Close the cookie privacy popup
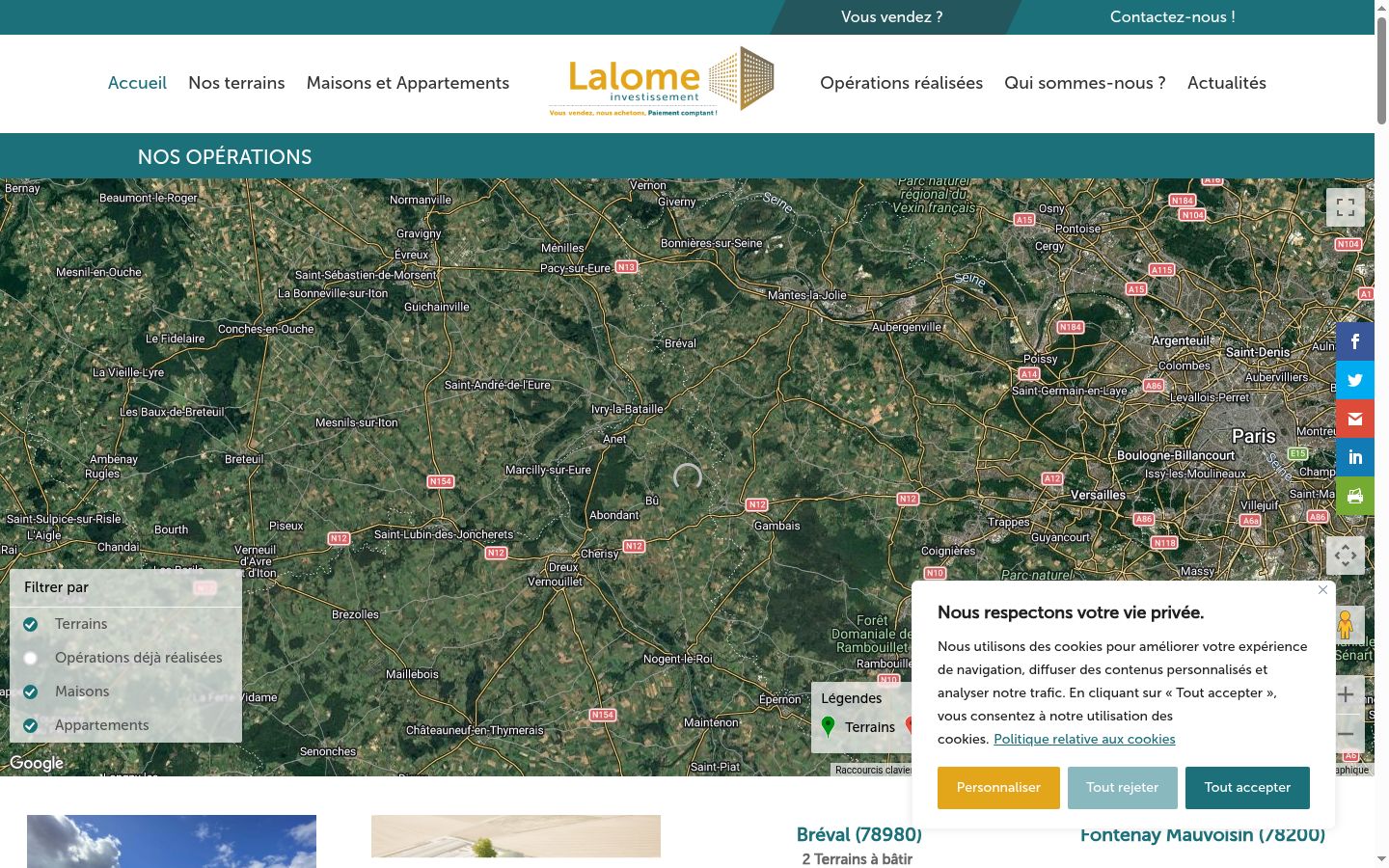Viewport: 1389px width, 868px height. [1322, 590]
